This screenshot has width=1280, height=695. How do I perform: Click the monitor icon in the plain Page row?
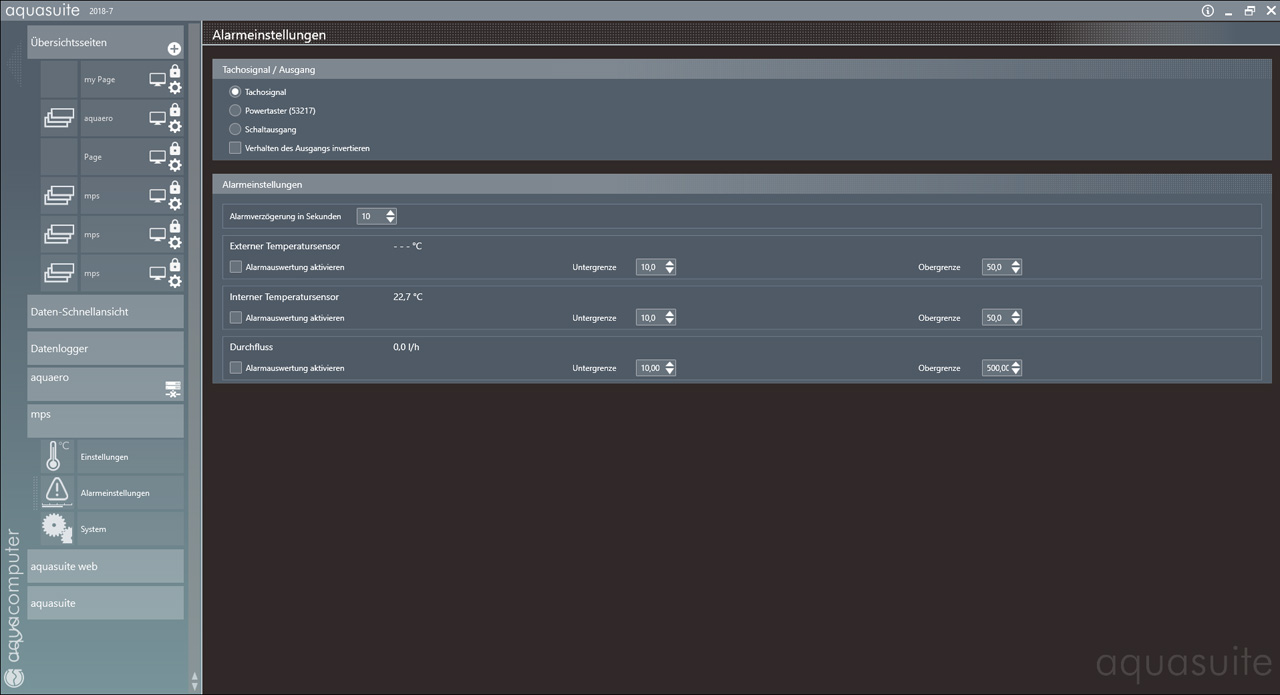(157, 157)
